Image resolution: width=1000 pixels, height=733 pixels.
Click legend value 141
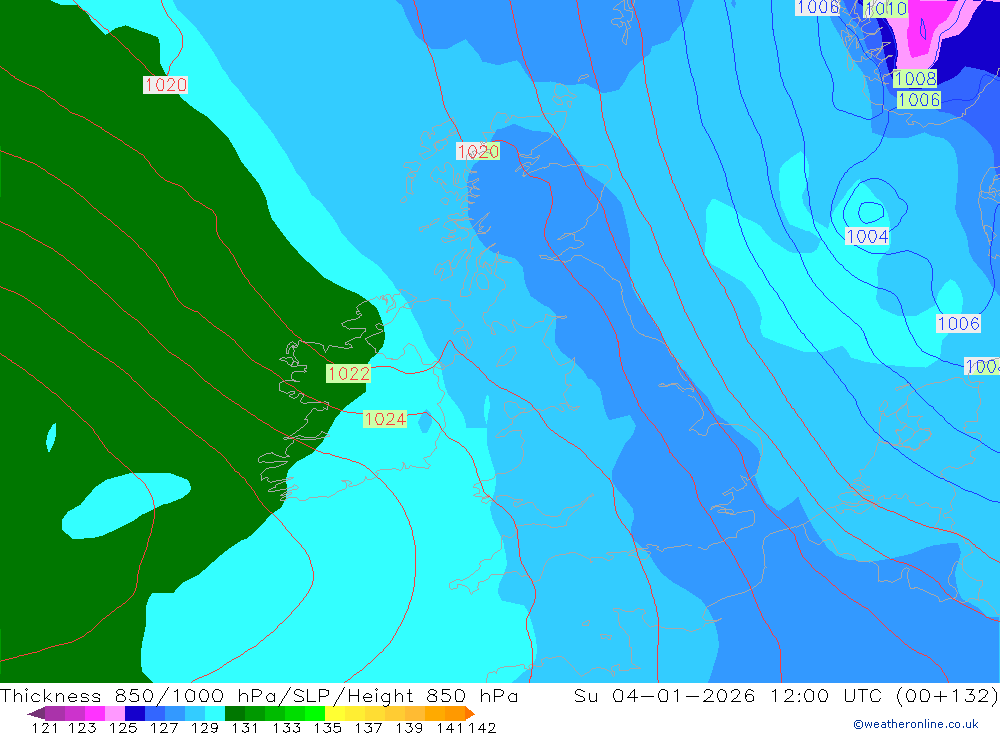pyautogui.click(x=450, y=728)
